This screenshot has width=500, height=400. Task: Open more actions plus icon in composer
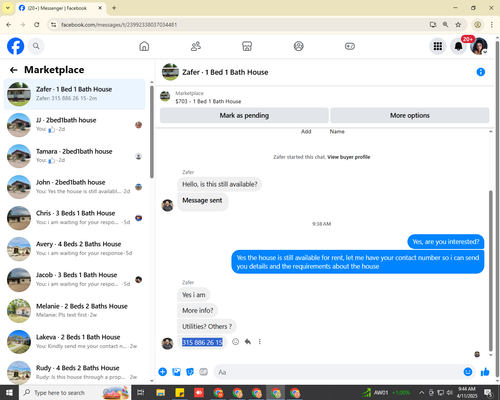[x=163, y=372]
